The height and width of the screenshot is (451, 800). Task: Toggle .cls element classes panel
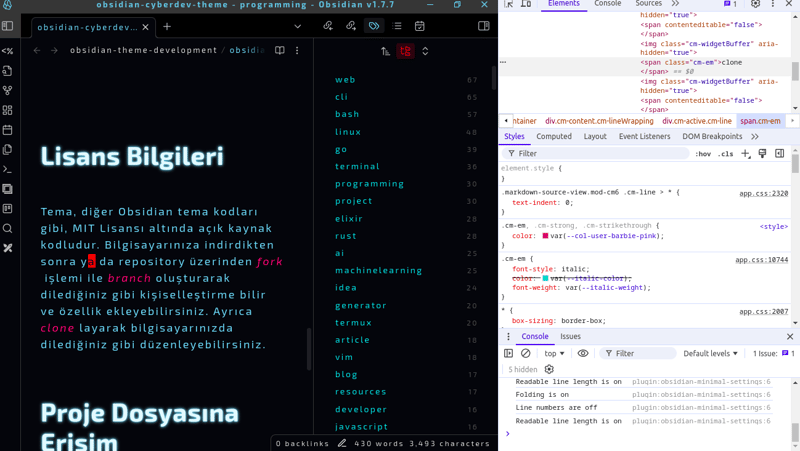(726, 154)
